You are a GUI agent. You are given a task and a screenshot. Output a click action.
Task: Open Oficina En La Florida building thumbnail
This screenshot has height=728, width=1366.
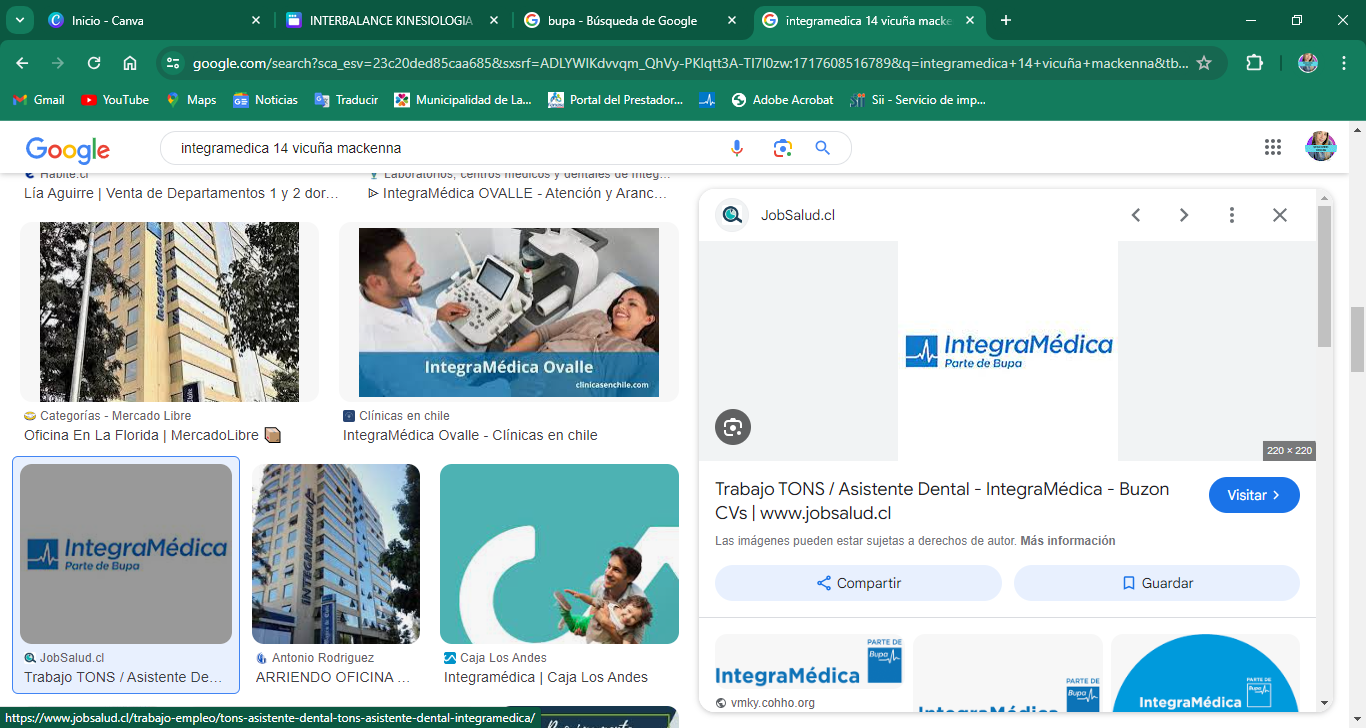(169, 312)
